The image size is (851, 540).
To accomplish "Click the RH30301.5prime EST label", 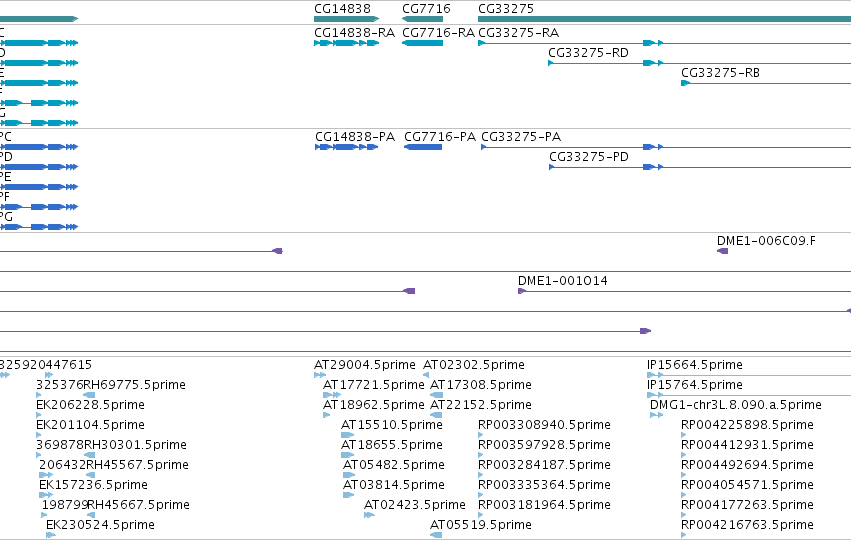I will (135, 445).
